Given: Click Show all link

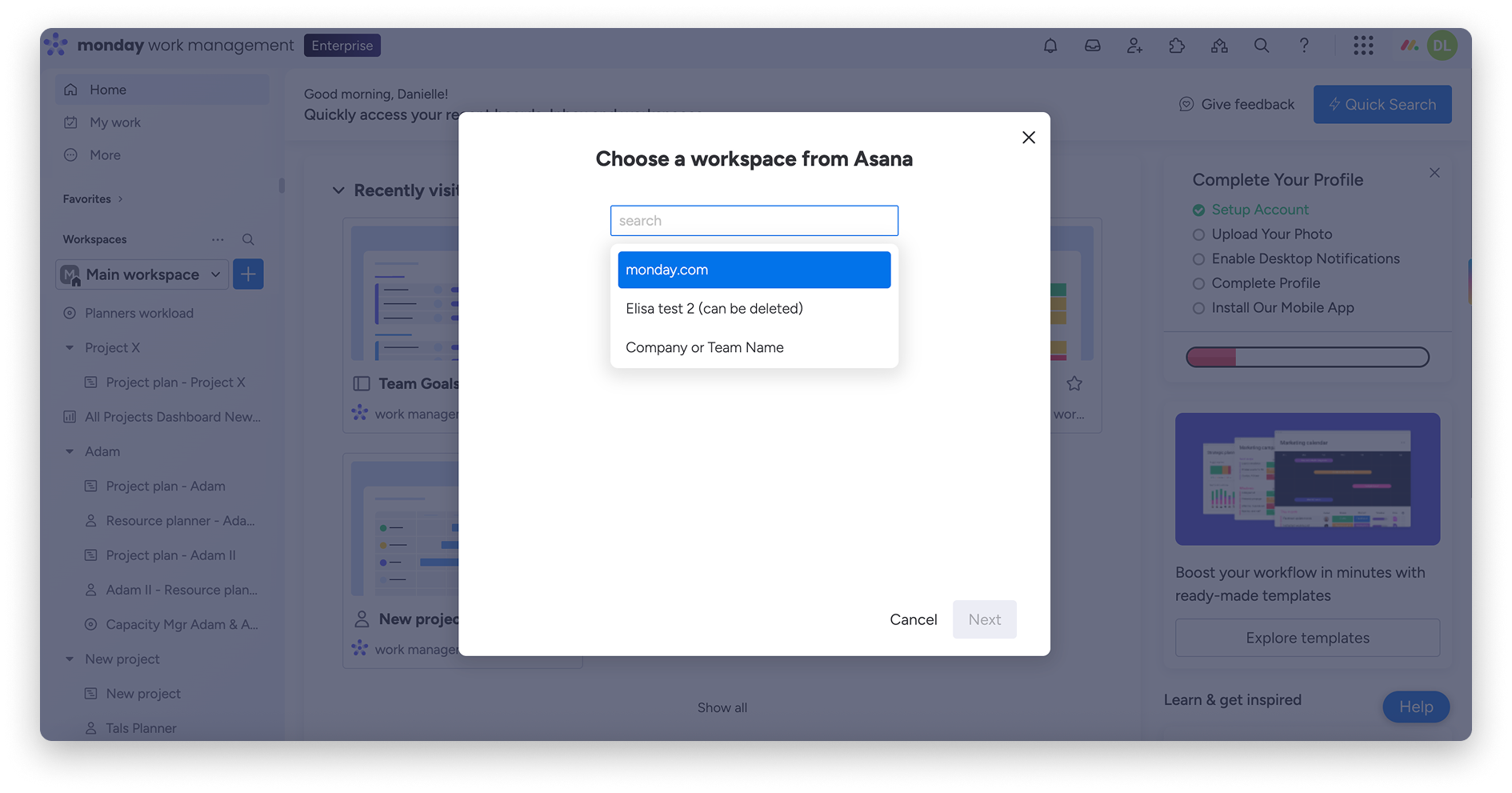Looking at the screenshot, I should [722, 707].
